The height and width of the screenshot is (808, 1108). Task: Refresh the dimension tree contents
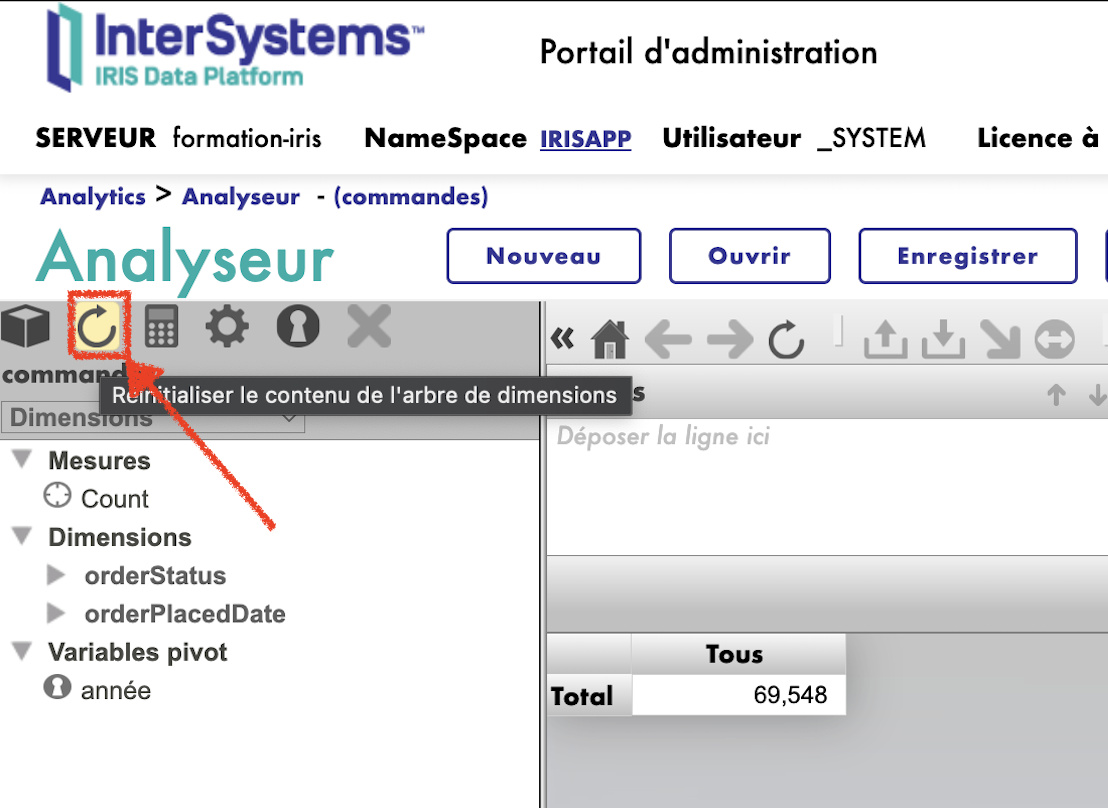coord(98,326)
